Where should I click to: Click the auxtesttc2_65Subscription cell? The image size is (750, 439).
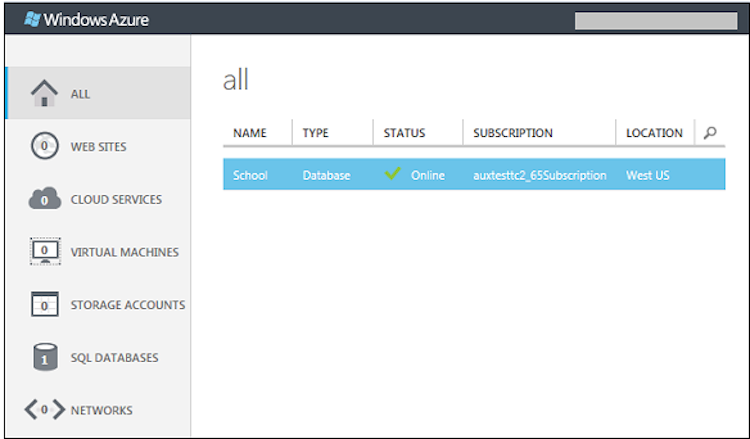[x=540, y=176]
